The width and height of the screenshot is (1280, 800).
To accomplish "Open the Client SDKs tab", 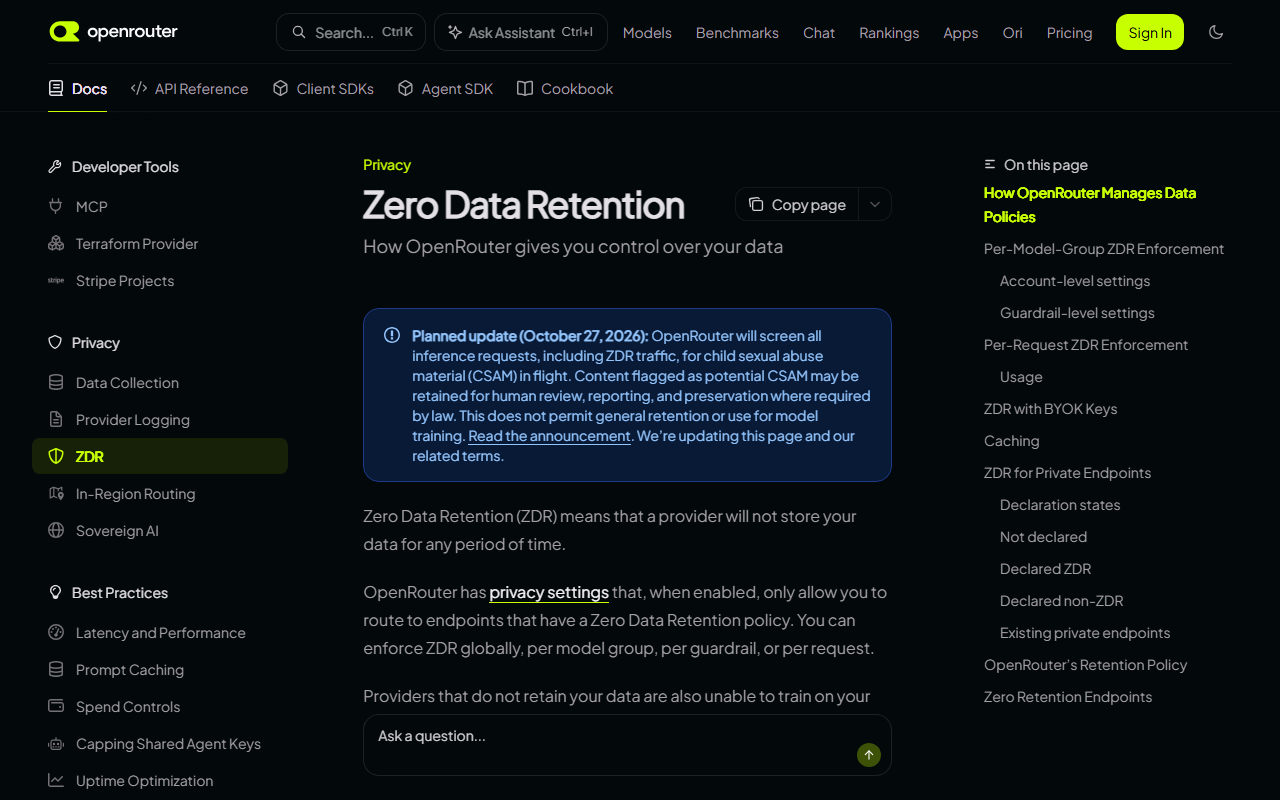I will point(324,88).
